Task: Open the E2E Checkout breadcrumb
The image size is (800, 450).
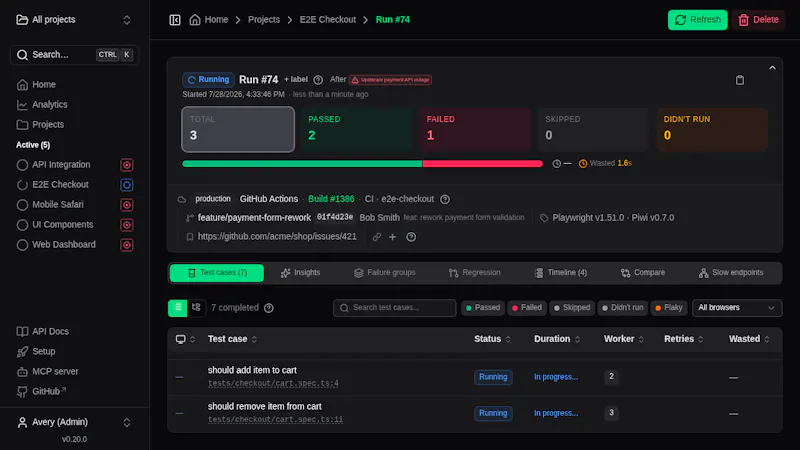Action: pos(328,20)
